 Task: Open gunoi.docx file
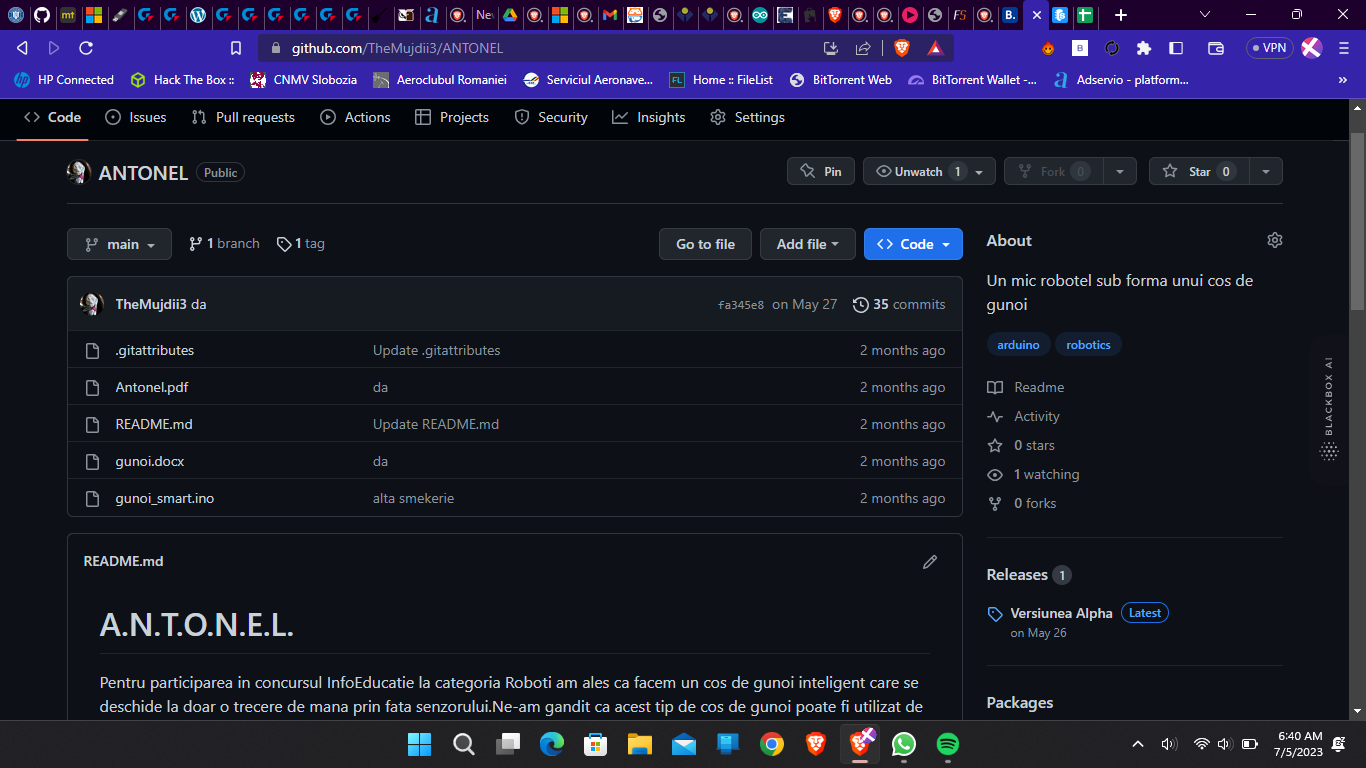(x=150, y=461)
